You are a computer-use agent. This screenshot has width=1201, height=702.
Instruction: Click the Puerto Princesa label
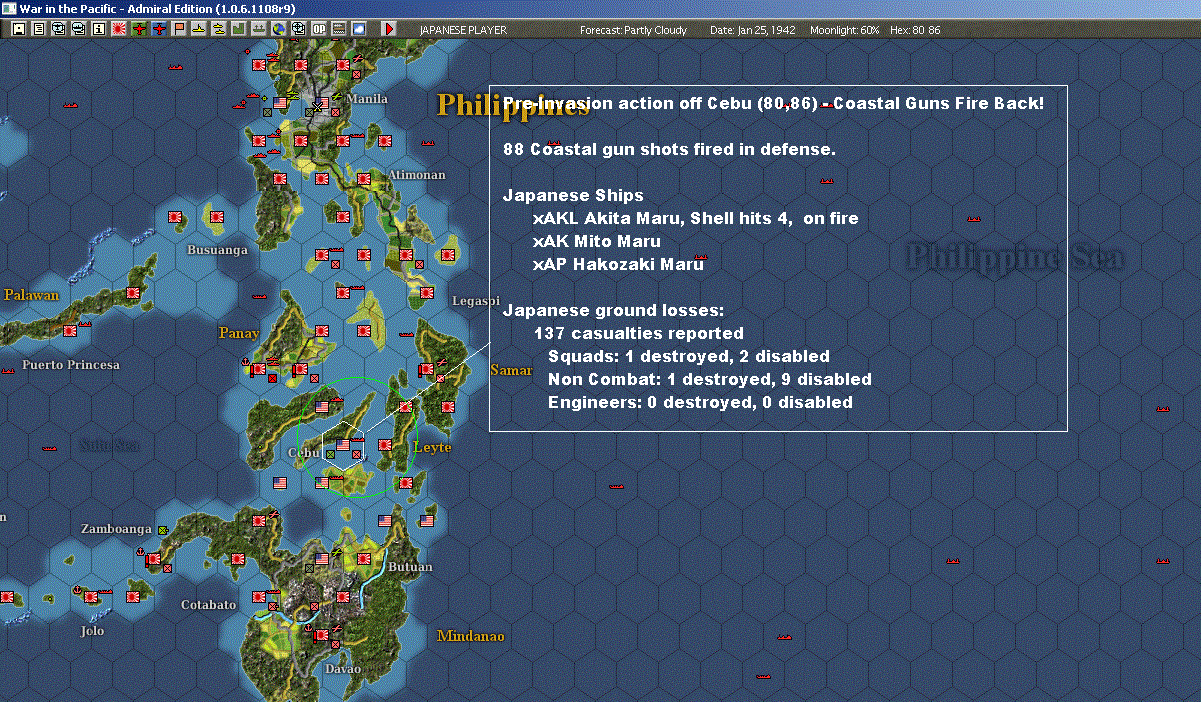pos(71,365)
